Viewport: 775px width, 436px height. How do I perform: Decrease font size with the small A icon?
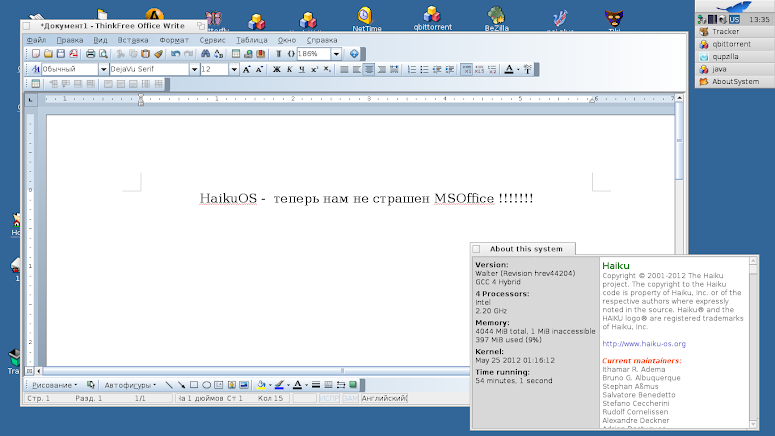tap(259, 69)
